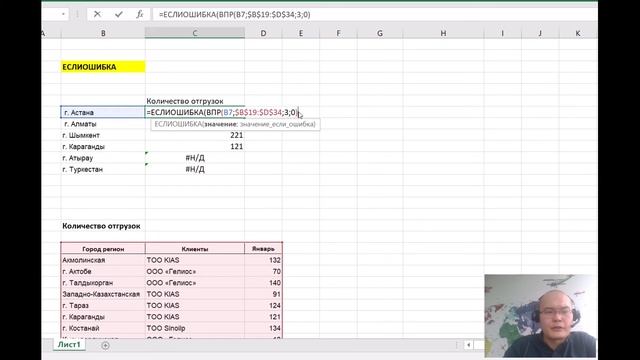Select column J header
The image size is (640, 360).
540,33
